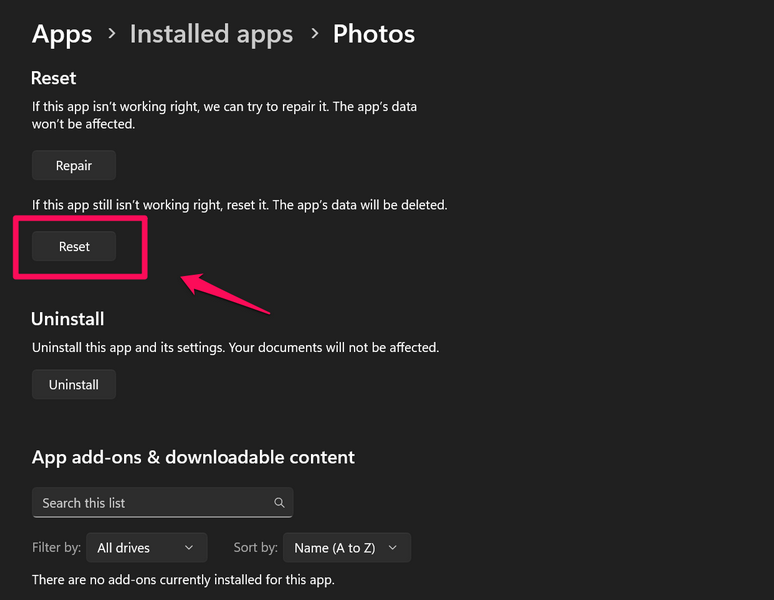Click the chevron before Photos breadcrumb
This screenshot has height=600, width=774.
pos(314,34)
